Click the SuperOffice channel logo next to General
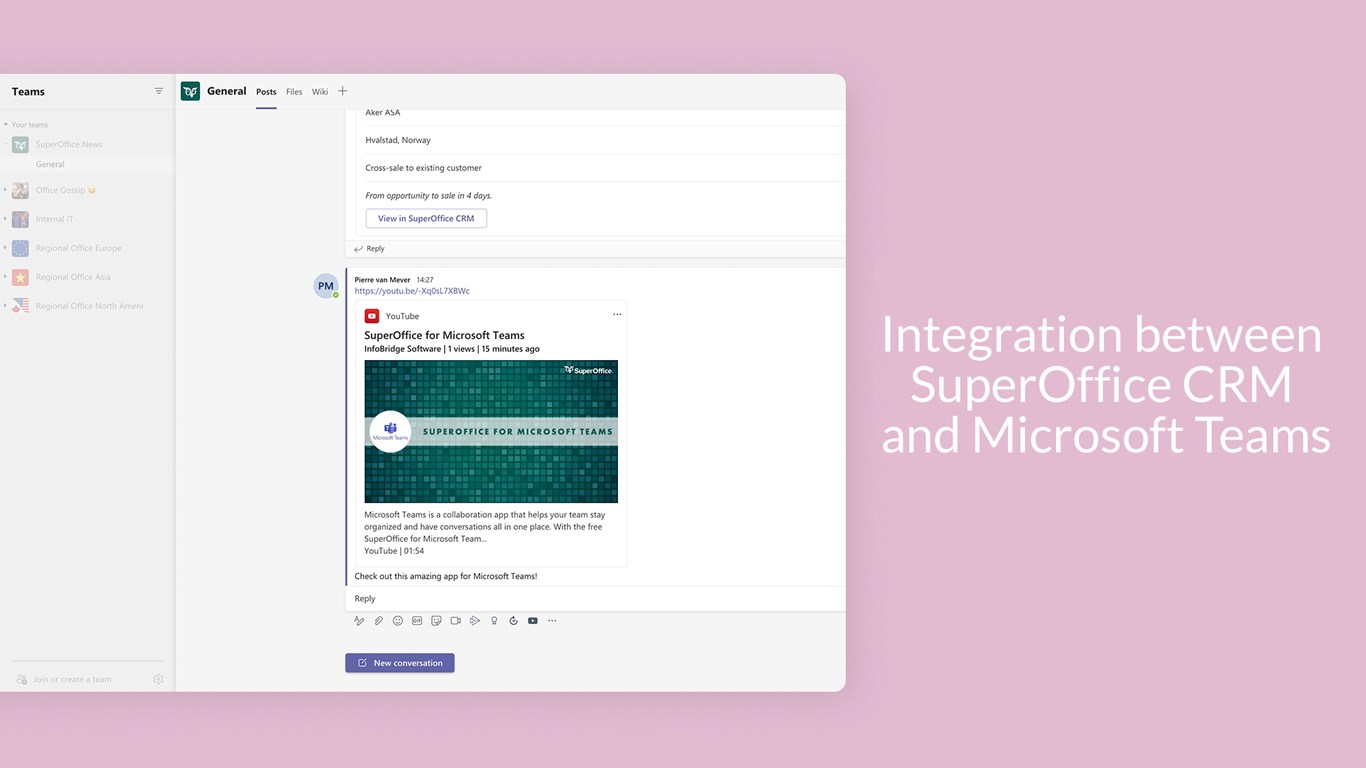 (190, 91)
